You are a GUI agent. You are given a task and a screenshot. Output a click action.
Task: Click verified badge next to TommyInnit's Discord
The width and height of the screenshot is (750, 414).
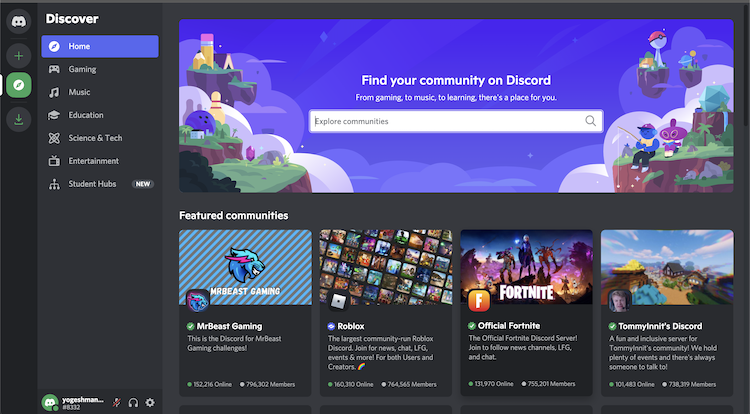coord(612,326)
